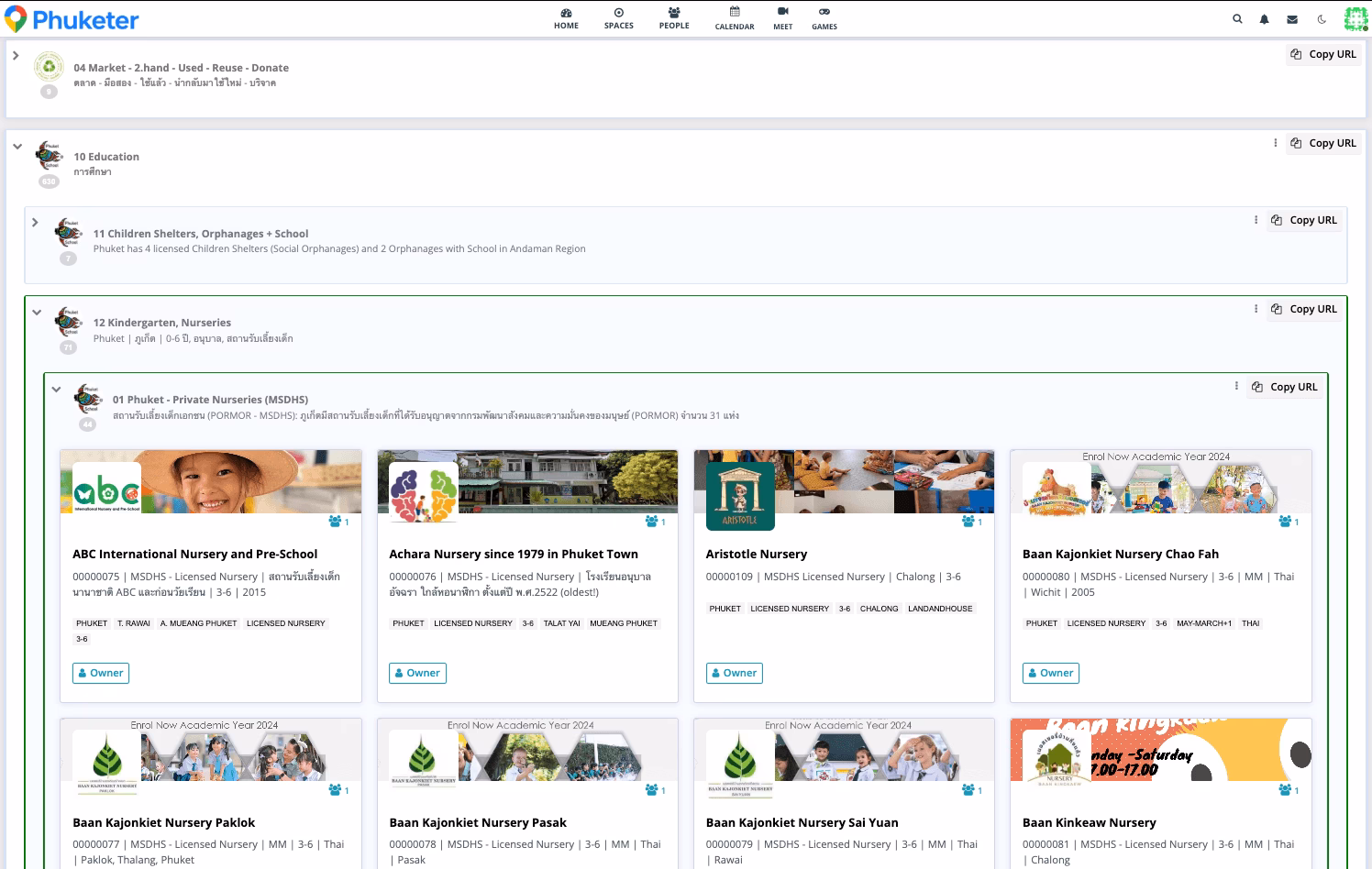1372x869 pixels.
Task: View members of ABC International Nursery
Action: [338, 522]
